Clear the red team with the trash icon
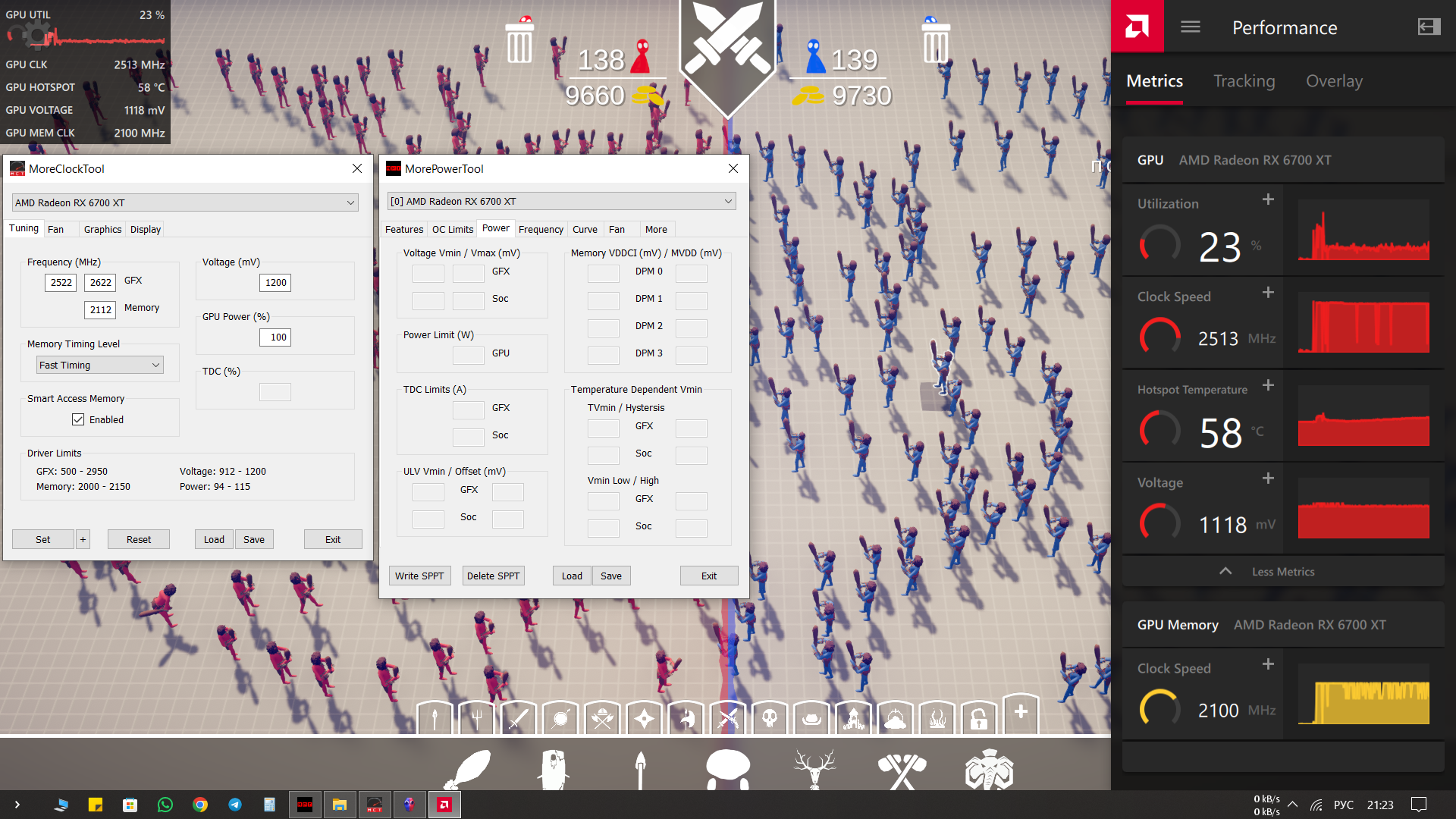This screenshot has height=819, width=1456. tap(519, 42)
